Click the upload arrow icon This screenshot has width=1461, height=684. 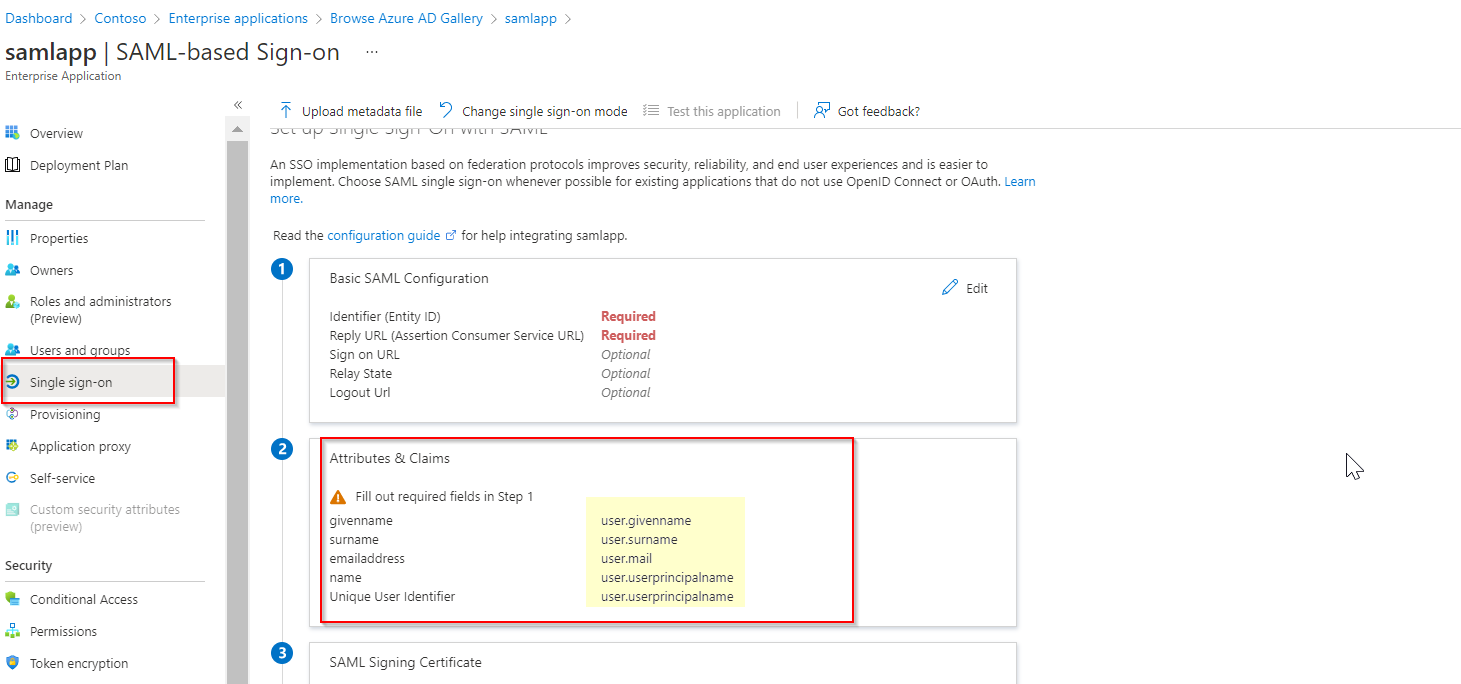pyautogui.click(x=286, y=110)
